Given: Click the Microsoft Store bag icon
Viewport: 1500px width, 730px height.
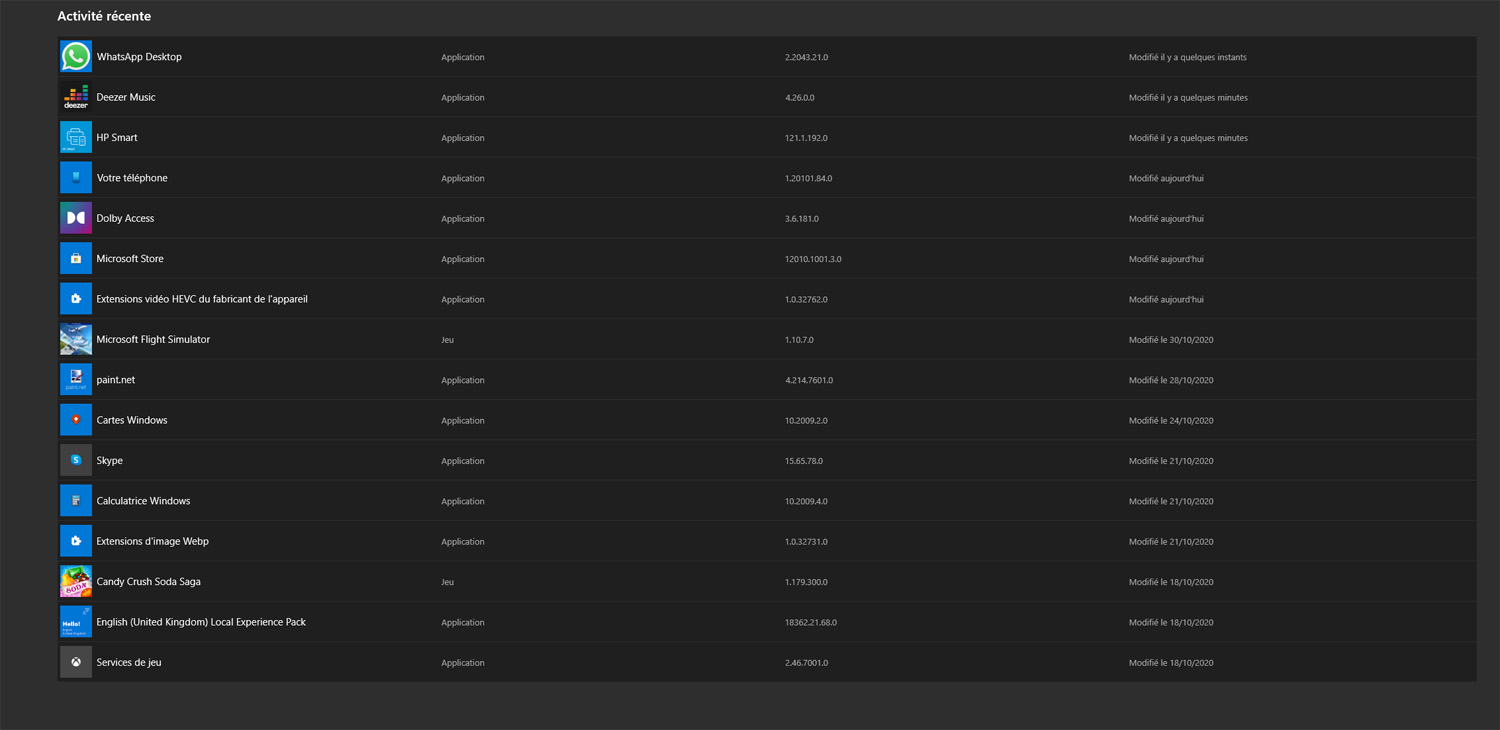Looking at the screenshot, I should click(76, 258).
